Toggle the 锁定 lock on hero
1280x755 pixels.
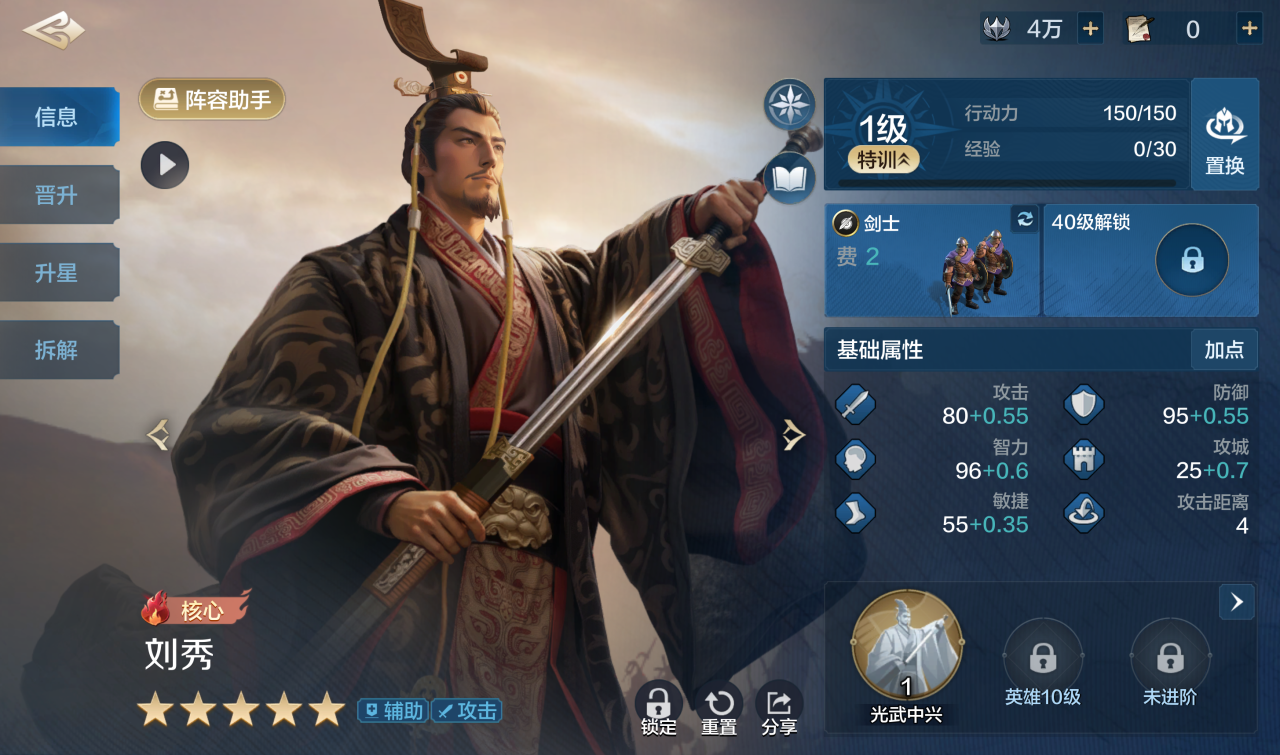(x=658, y=709)
